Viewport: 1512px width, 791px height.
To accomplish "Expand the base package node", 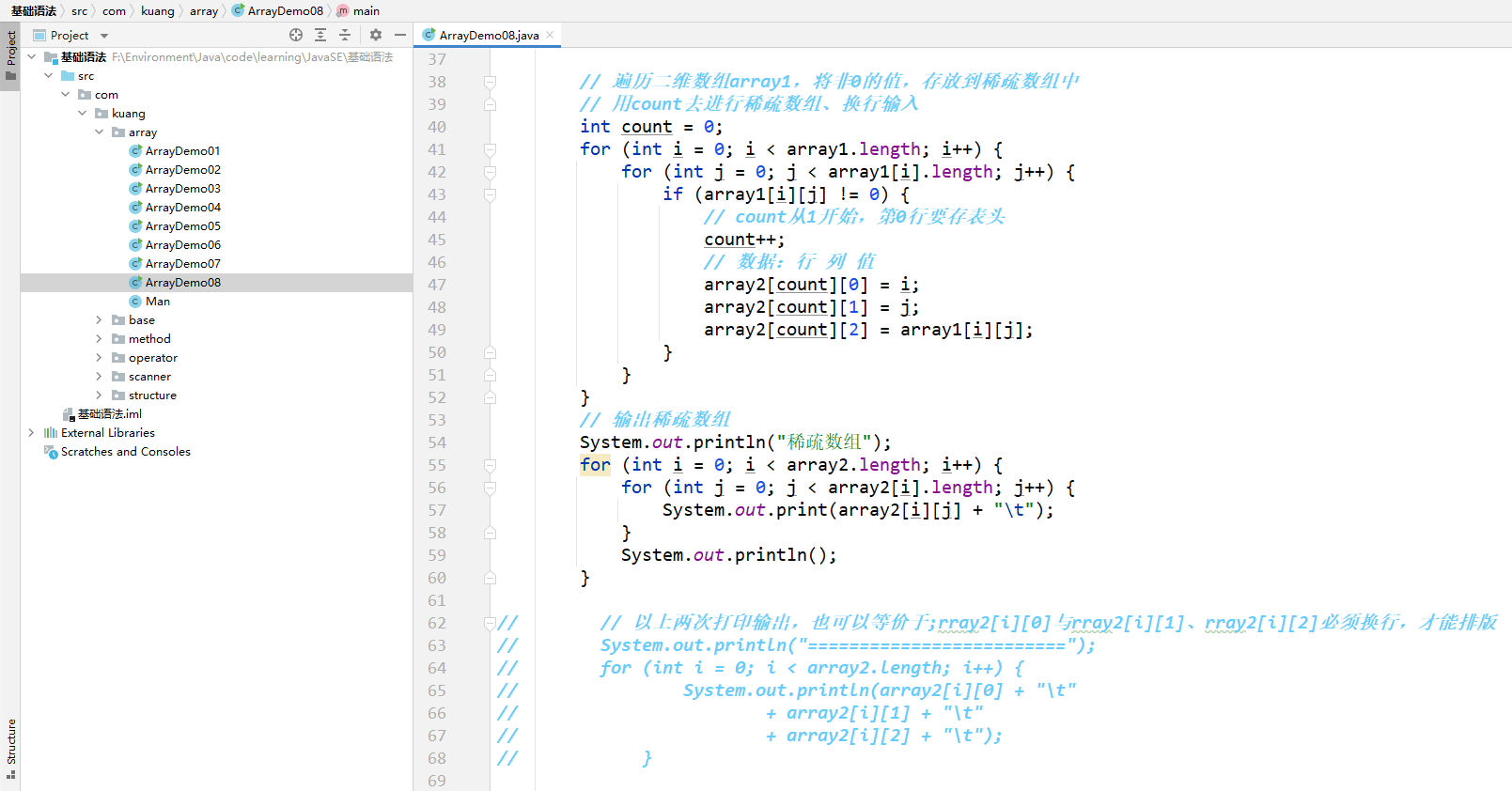I will pyautogui.click(x=100, y=320).
